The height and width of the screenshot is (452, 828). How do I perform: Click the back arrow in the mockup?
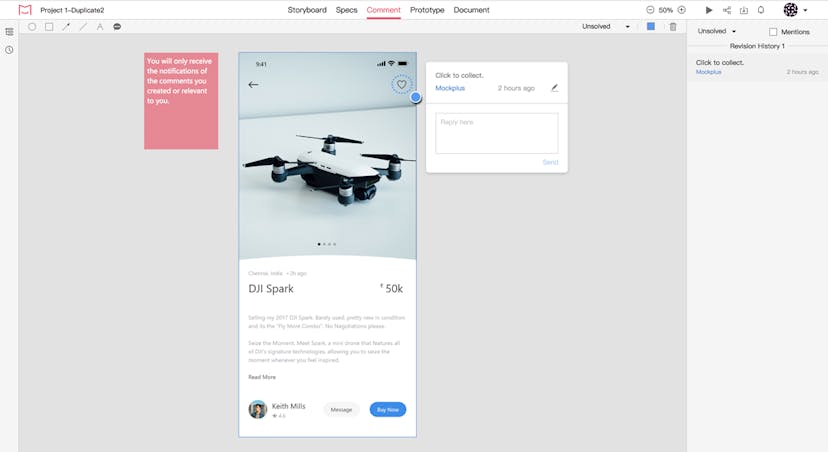(253, 84)
